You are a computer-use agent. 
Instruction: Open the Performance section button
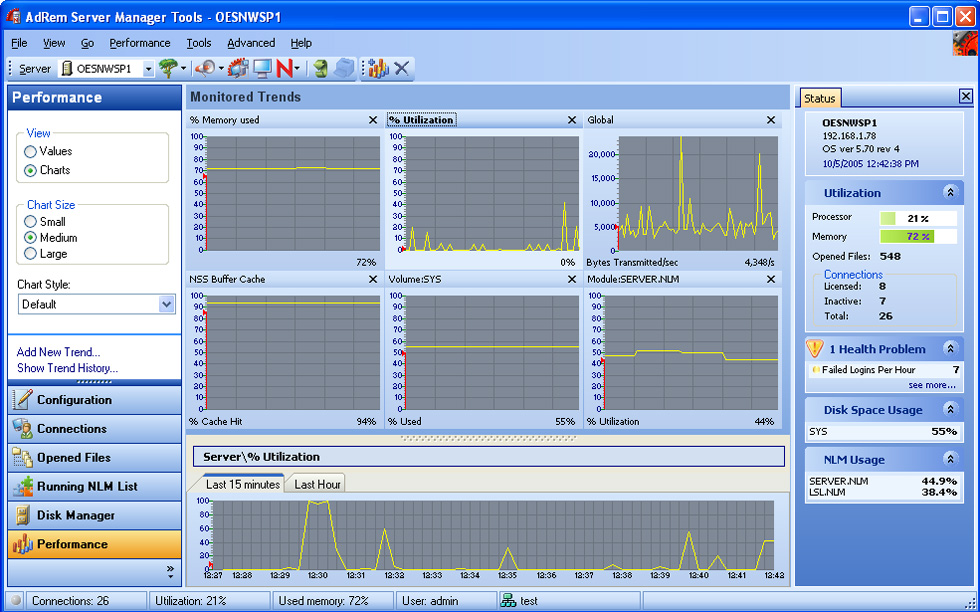click(x=94, y=544)
